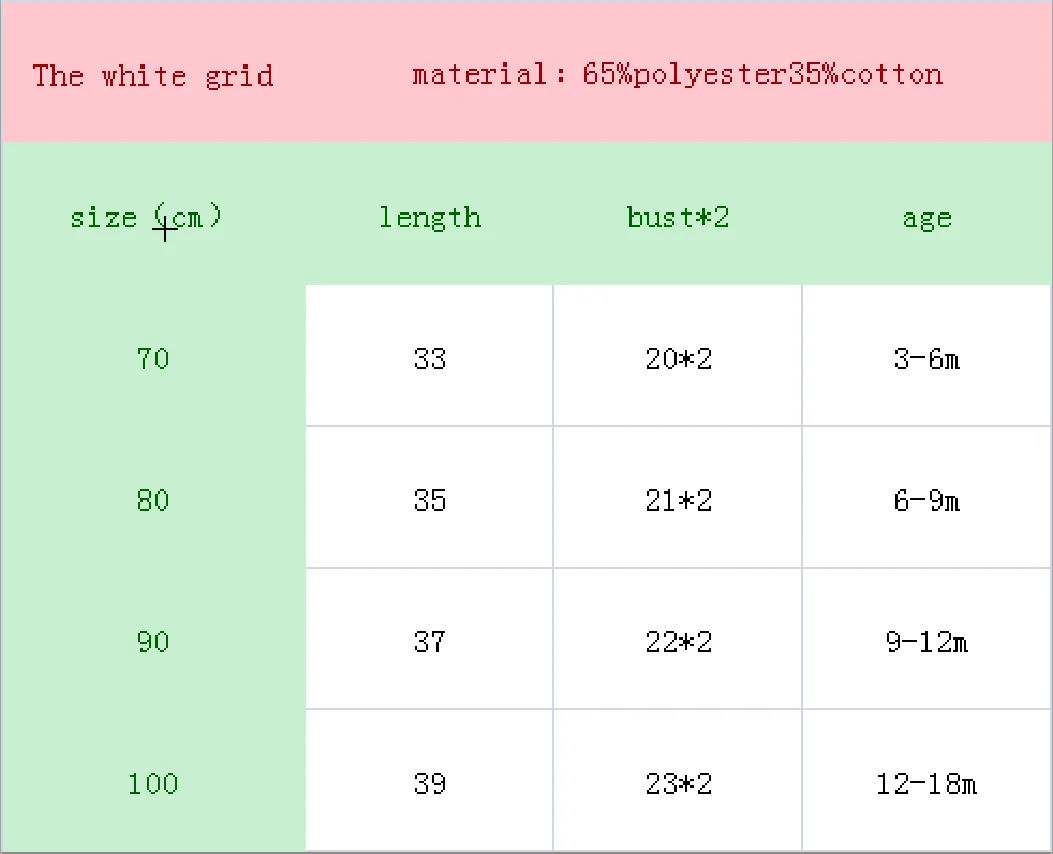Click the 'age' column header
This screenshot has width=1053, height=854.
pos(927,220)
